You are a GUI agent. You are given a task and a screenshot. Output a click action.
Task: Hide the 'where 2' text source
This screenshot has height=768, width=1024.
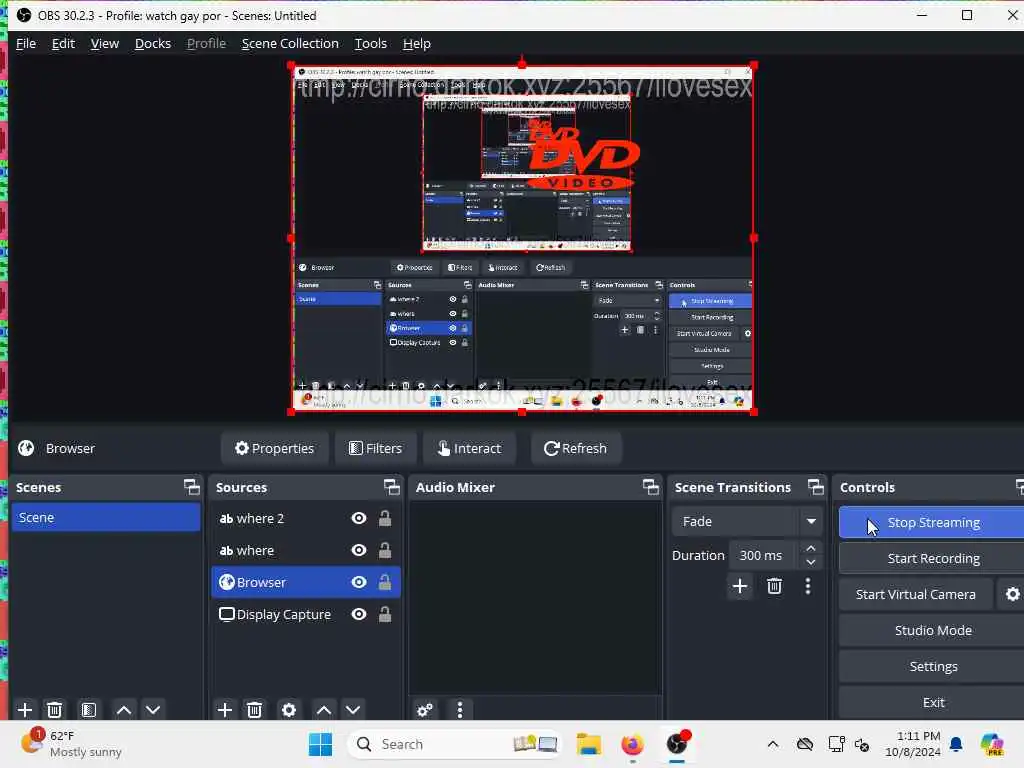click(x=359, y=518)
